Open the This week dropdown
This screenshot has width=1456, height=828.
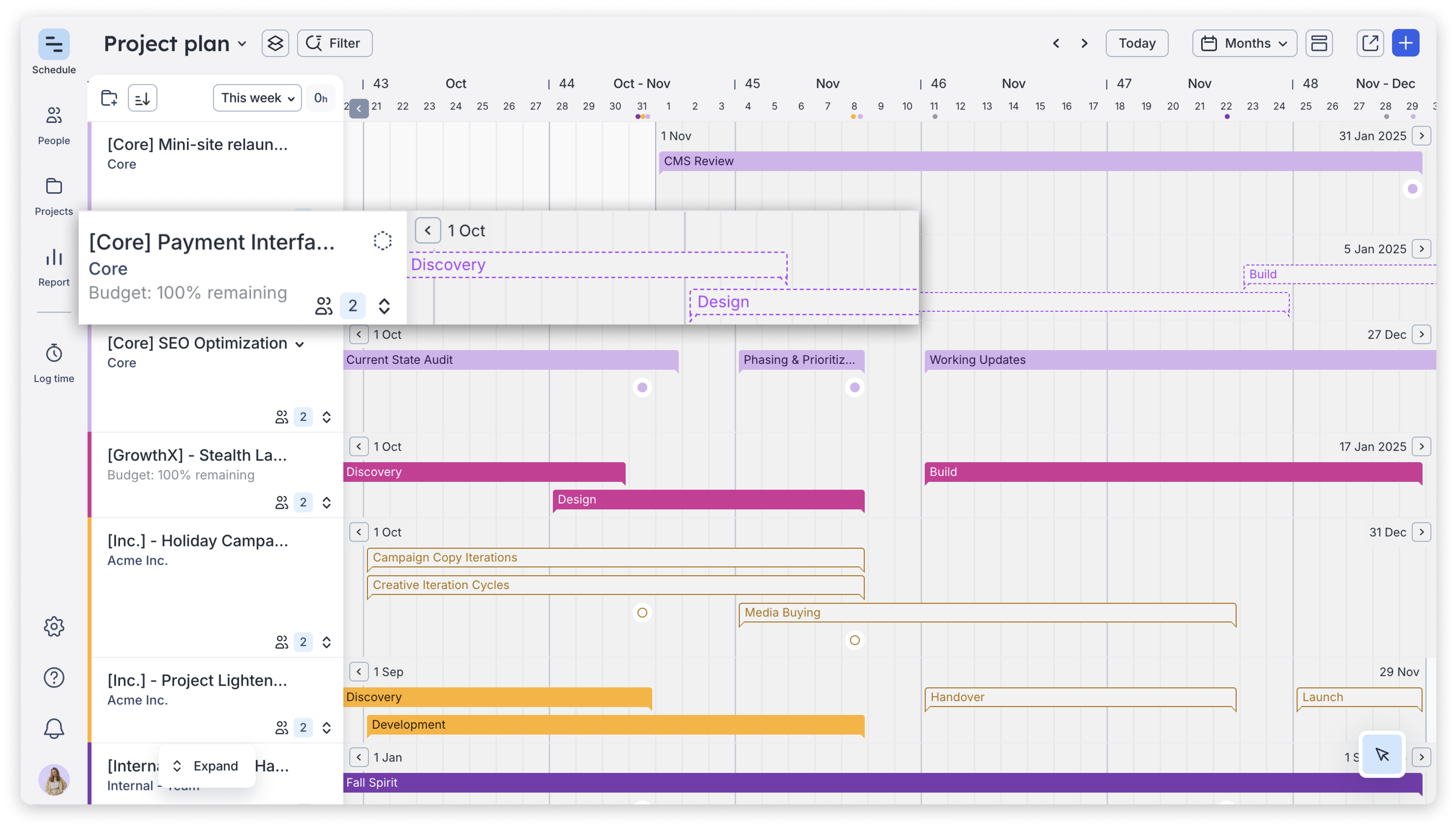point(256,97)
